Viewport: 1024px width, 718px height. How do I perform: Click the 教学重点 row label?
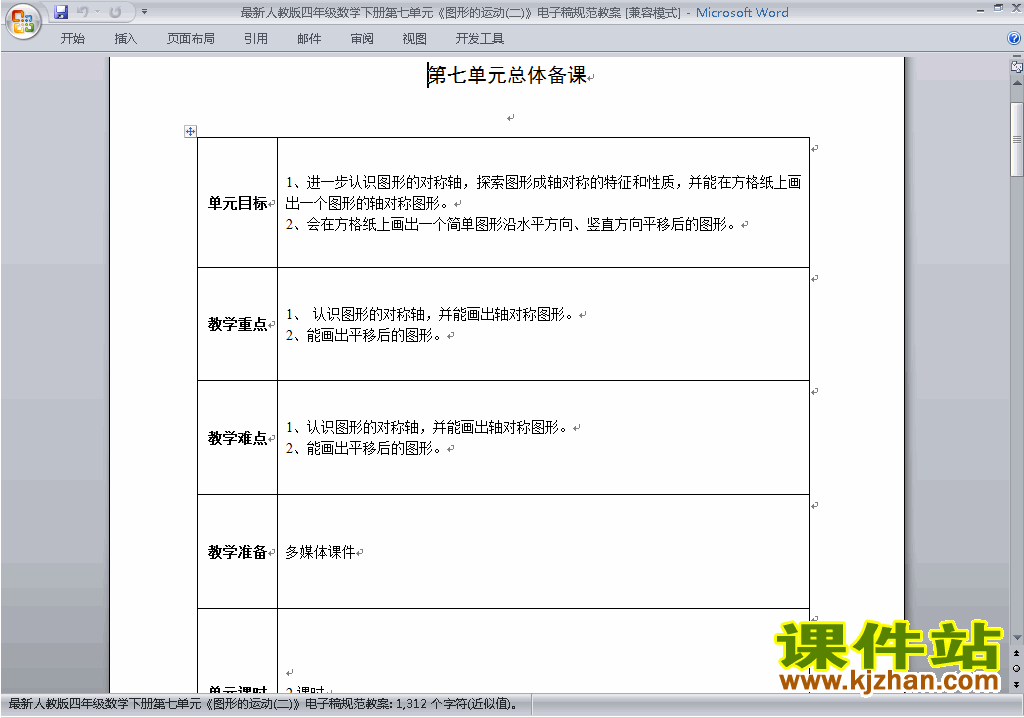coord(238,324)
